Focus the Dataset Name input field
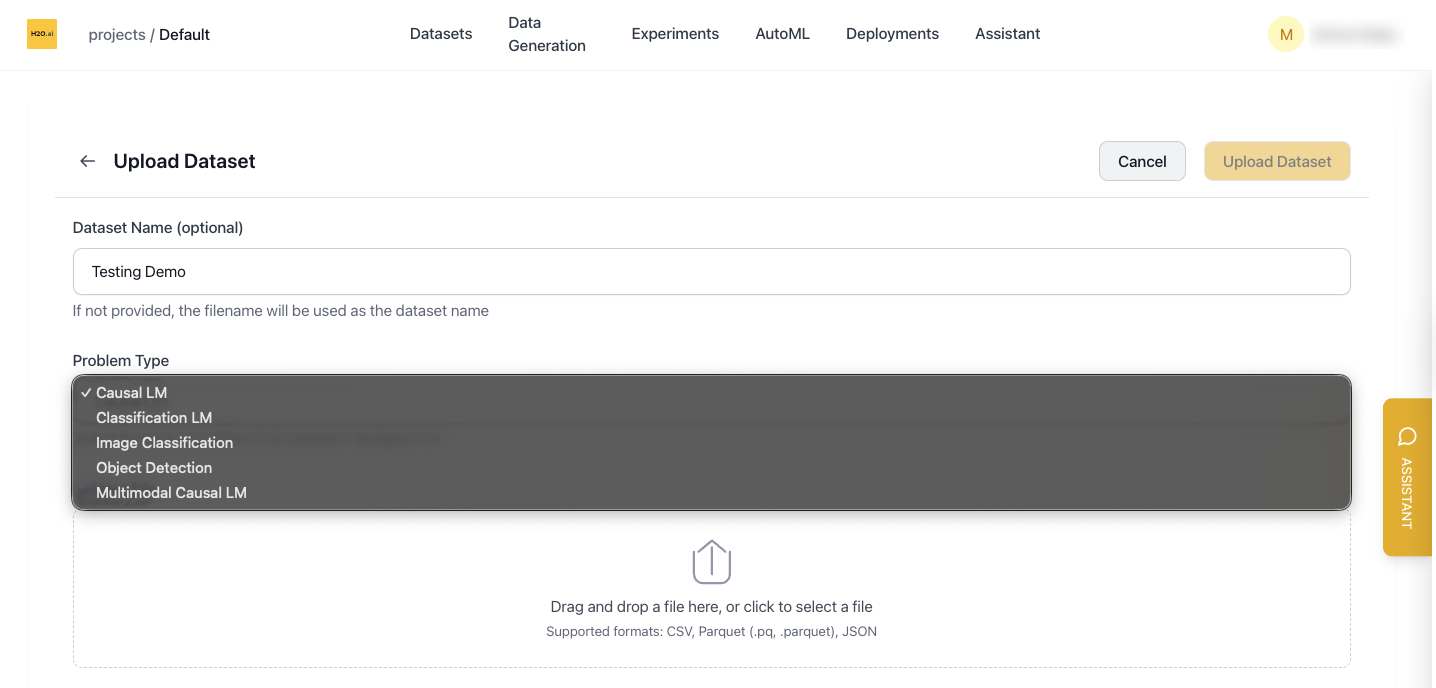The width and height of the screenshot is (1436, 688). point(711,272)
